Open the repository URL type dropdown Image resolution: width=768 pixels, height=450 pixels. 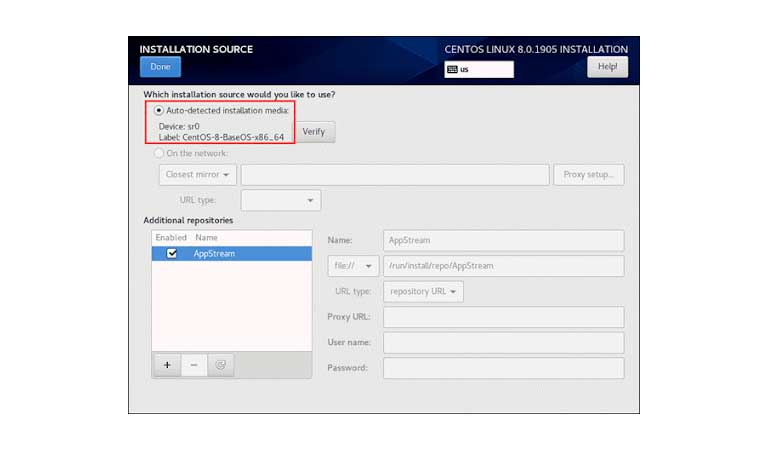click(x=423, y=291)
